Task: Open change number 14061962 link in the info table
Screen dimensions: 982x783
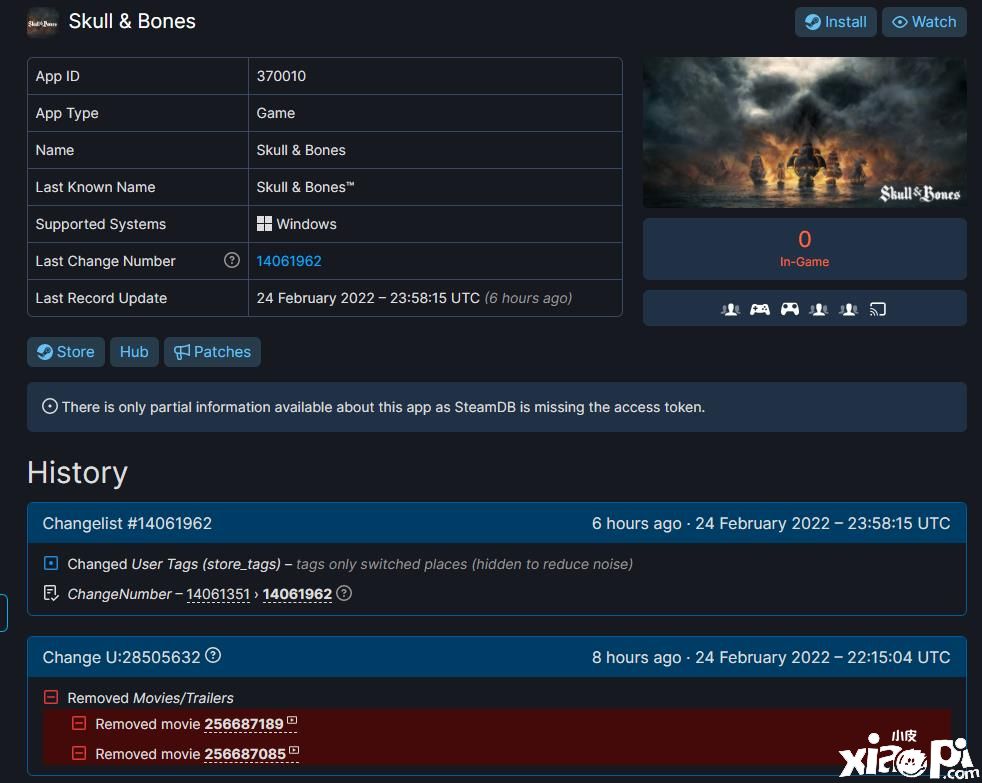Action: click(x=289, y=261)
